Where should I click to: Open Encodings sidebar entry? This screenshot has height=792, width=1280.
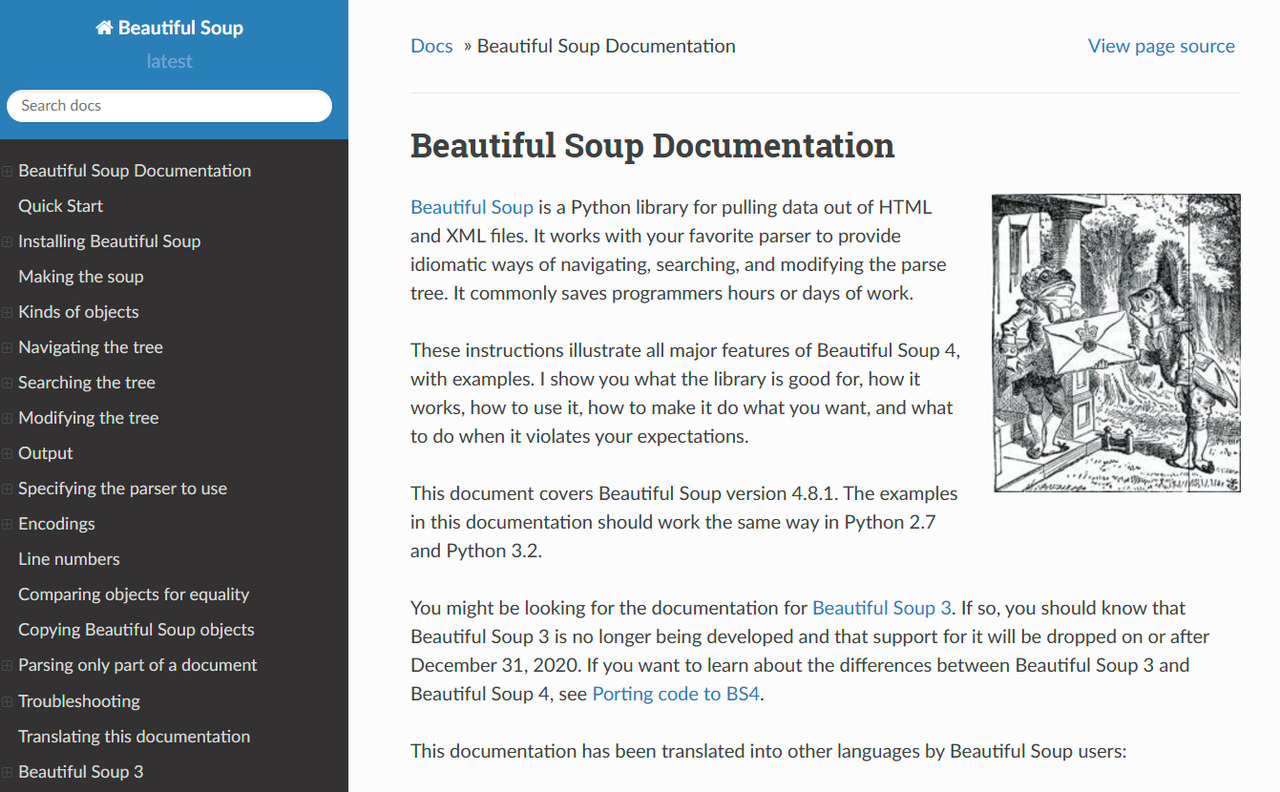click(x=56, y=524)
